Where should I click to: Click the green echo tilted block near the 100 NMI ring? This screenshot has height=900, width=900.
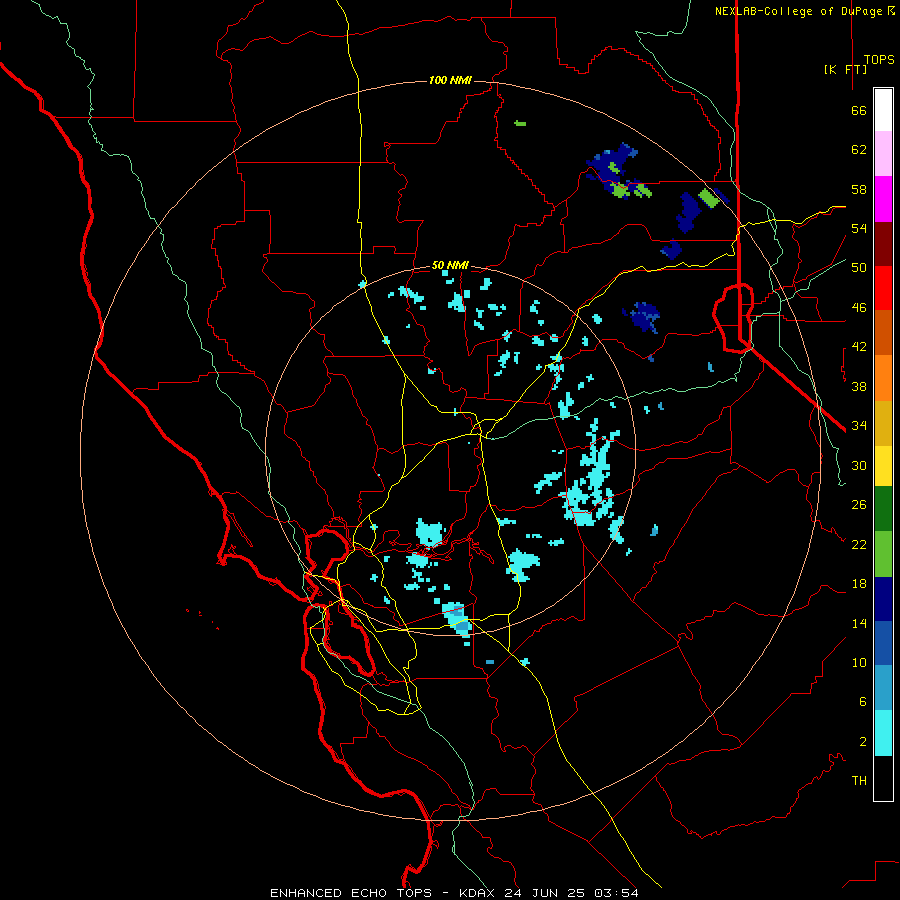pos(709,198)
